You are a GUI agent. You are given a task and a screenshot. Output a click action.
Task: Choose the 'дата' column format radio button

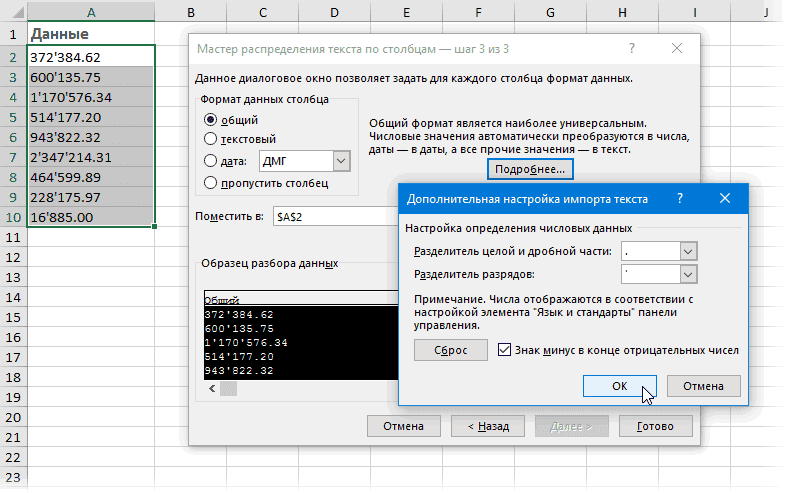[210, 160]
